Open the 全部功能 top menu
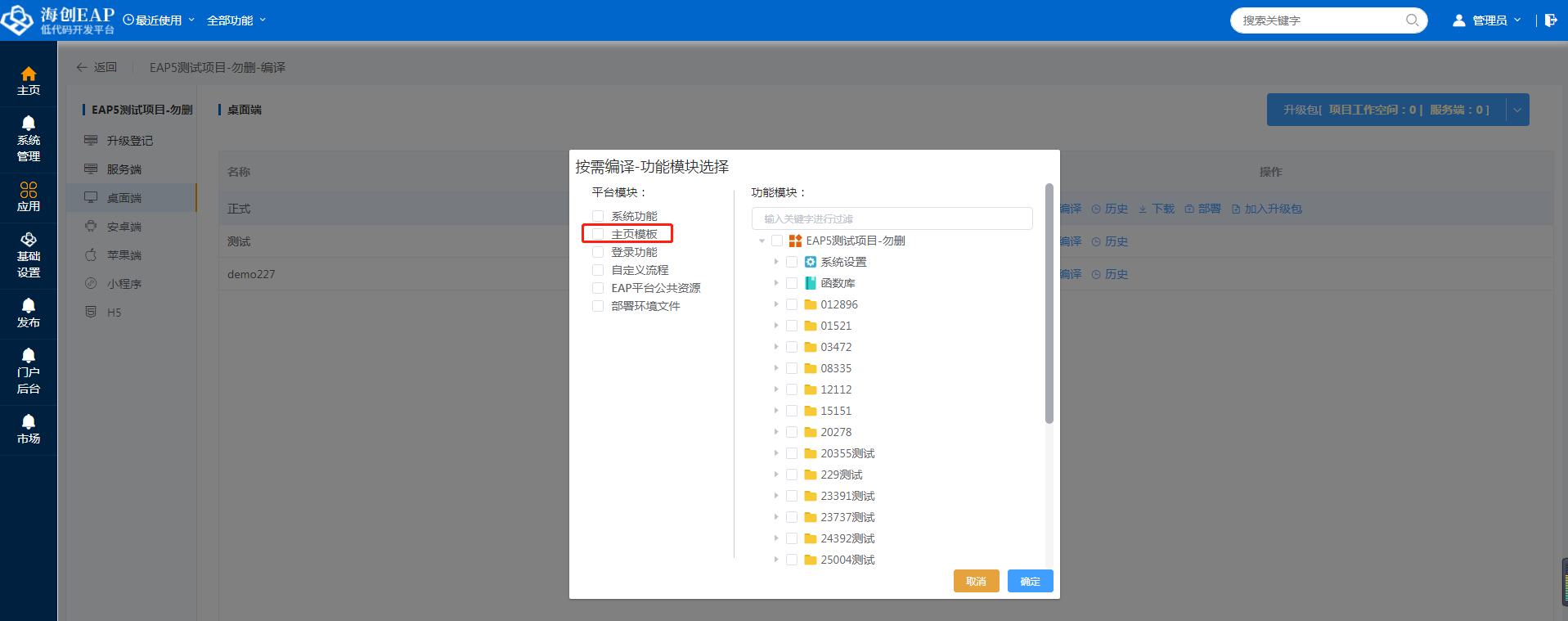Screen dimensions: 1568x621 pos(236,20)
